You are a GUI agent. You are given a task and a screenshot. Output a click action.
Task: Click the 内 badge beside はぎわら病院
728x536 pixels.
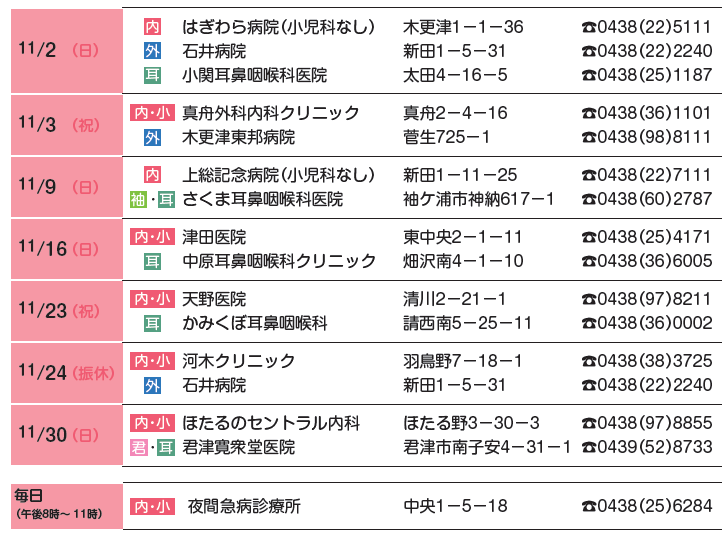tap(152, 27)
